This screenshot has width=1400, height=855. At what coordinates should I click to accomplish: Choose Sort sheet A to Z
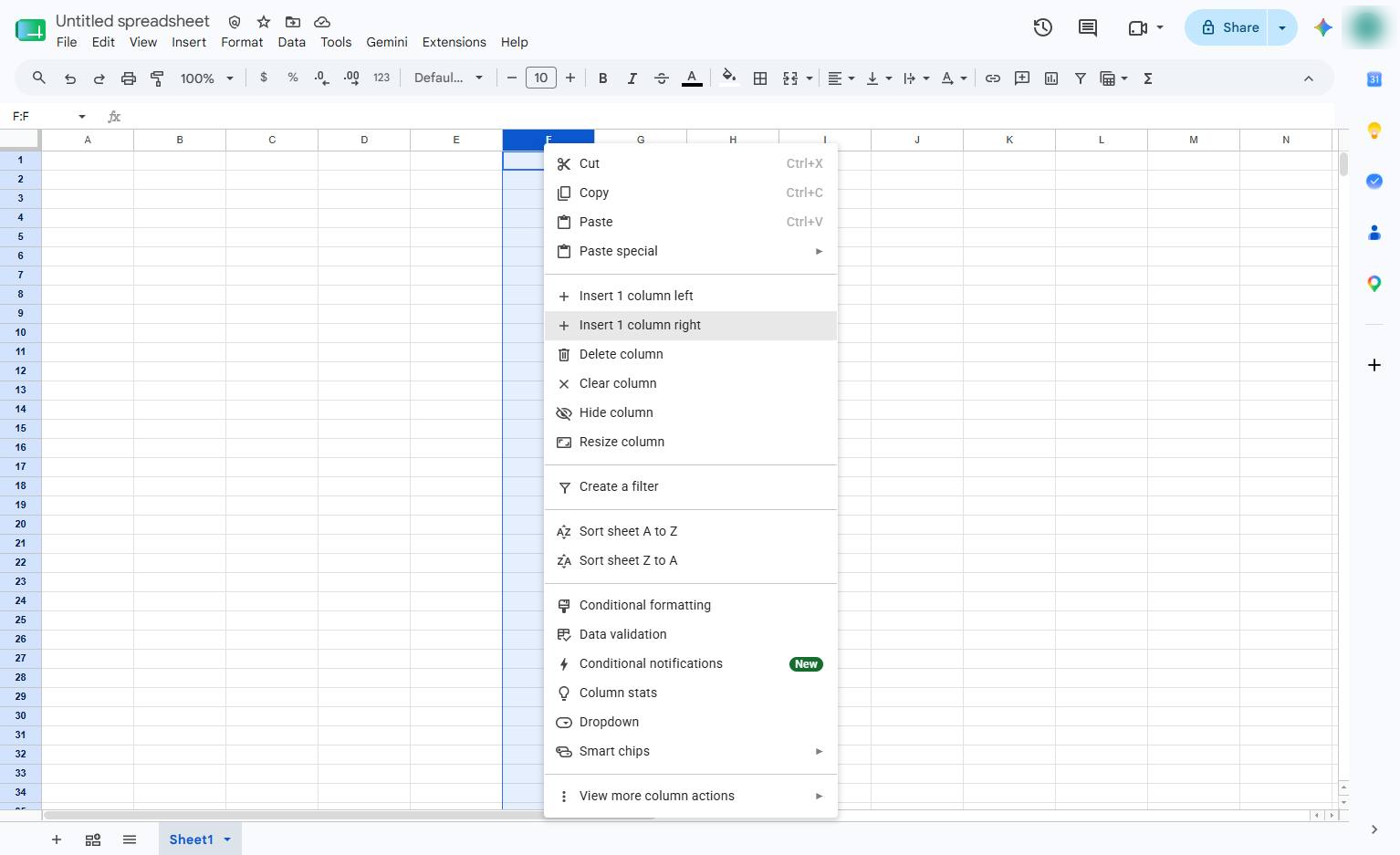click(691, 532)
